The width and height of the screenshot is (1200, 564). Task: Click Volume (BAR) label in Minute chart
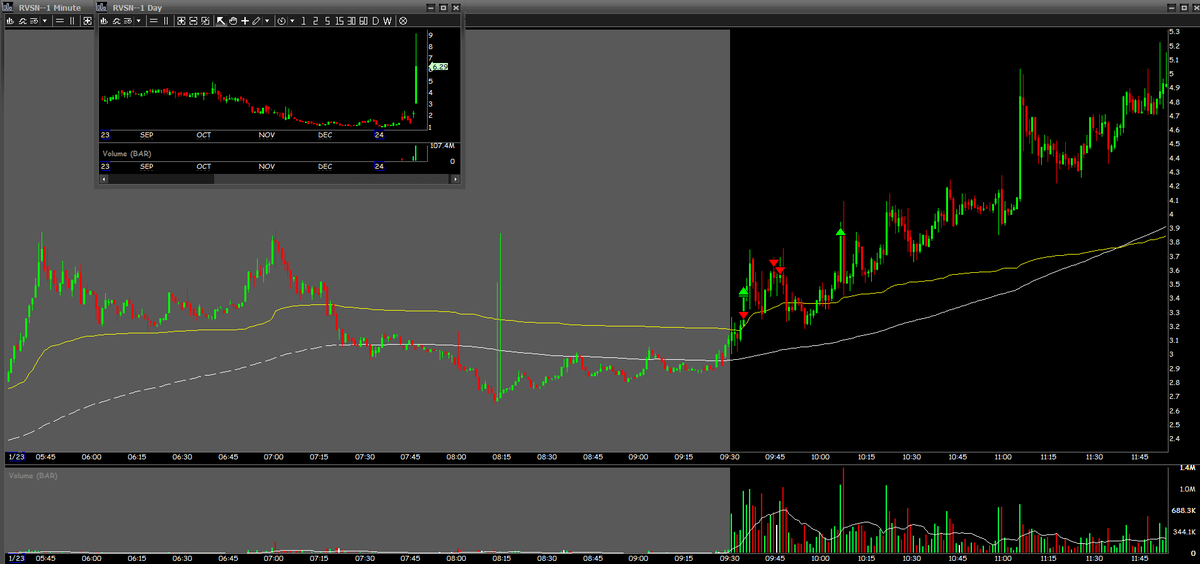click(31, 475)
